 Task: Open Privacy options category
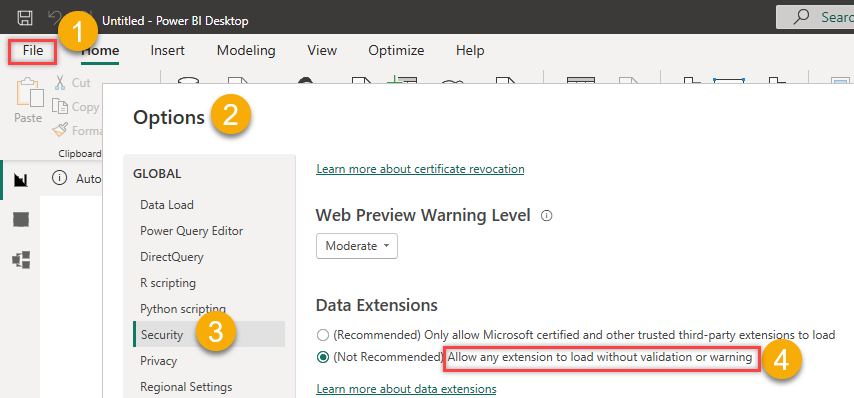[x=158, y=361]
